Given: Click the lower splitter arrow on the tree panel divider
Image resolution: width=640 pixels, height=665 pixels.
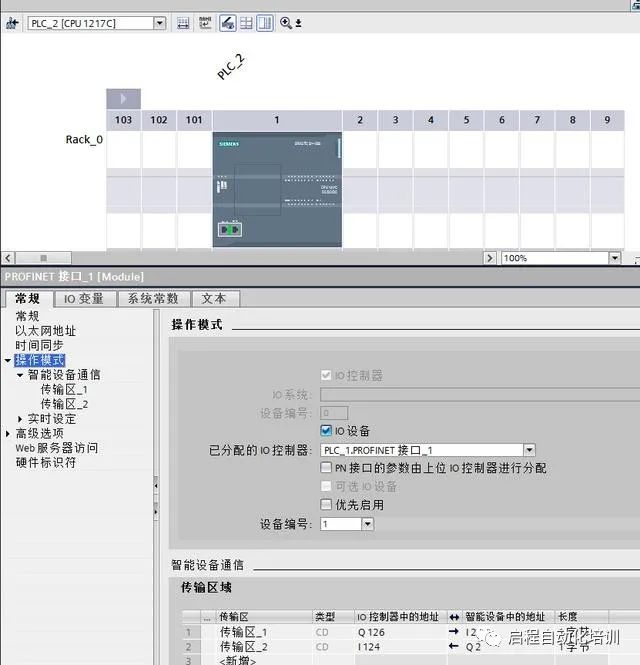Looking at the screenshot, I should (x=156, y=512).
